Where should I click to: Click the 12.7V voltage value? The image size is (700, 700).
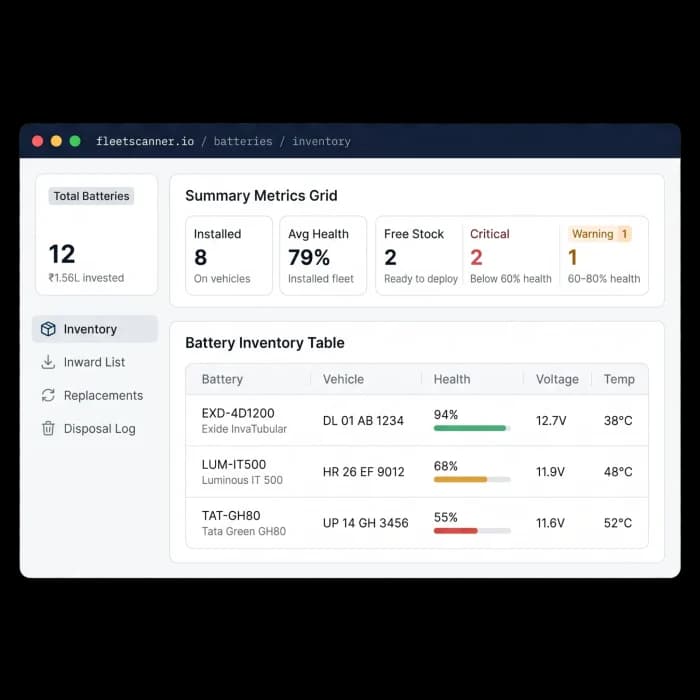[x=551, y=421]
